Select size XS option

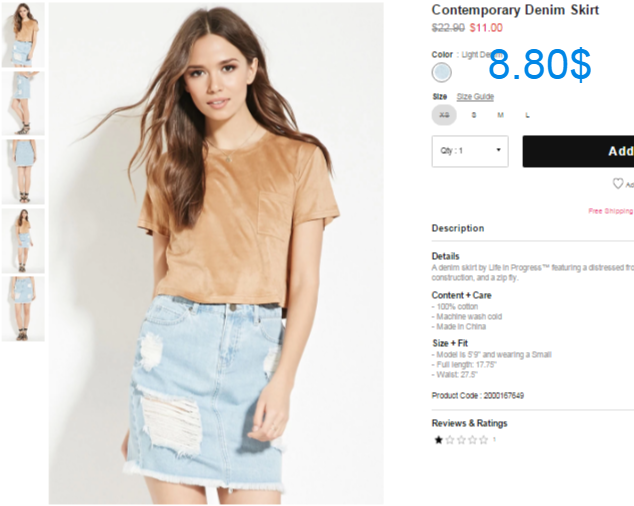tap(444, 115)
